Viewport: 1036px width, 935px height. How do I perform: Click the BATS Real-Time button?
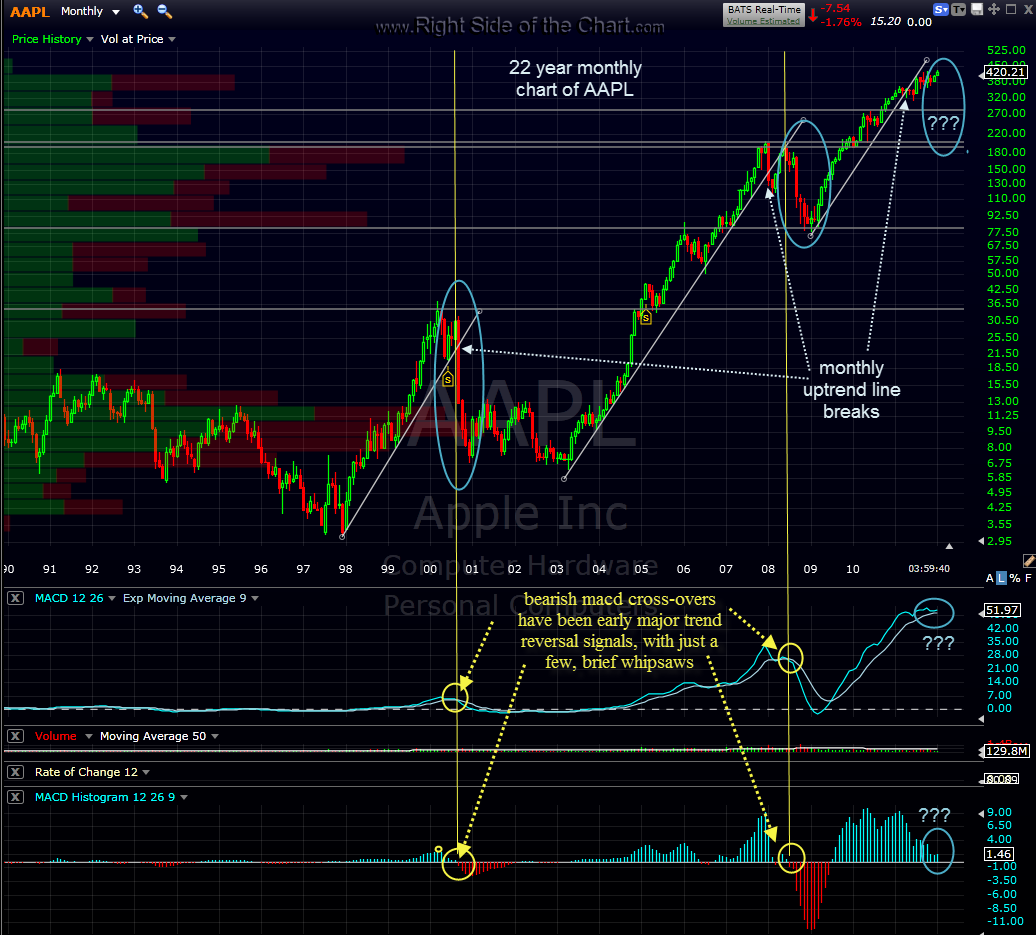click(763, 9)
